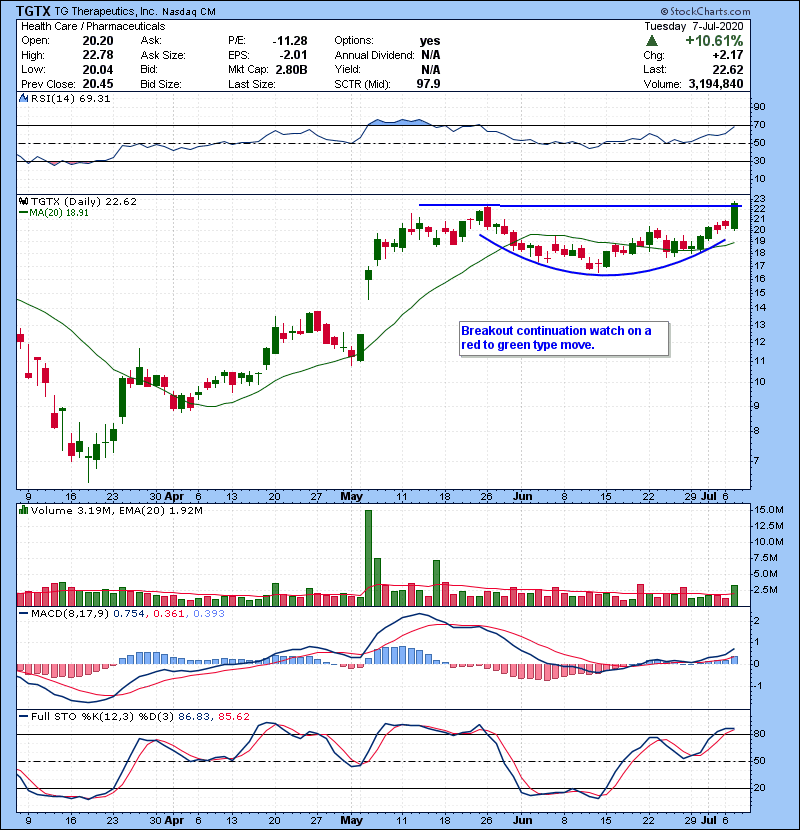The image size is (800, 830).
Task: Click the SCTR (Mid) value 97.9
Action: (x=428, y=84)
